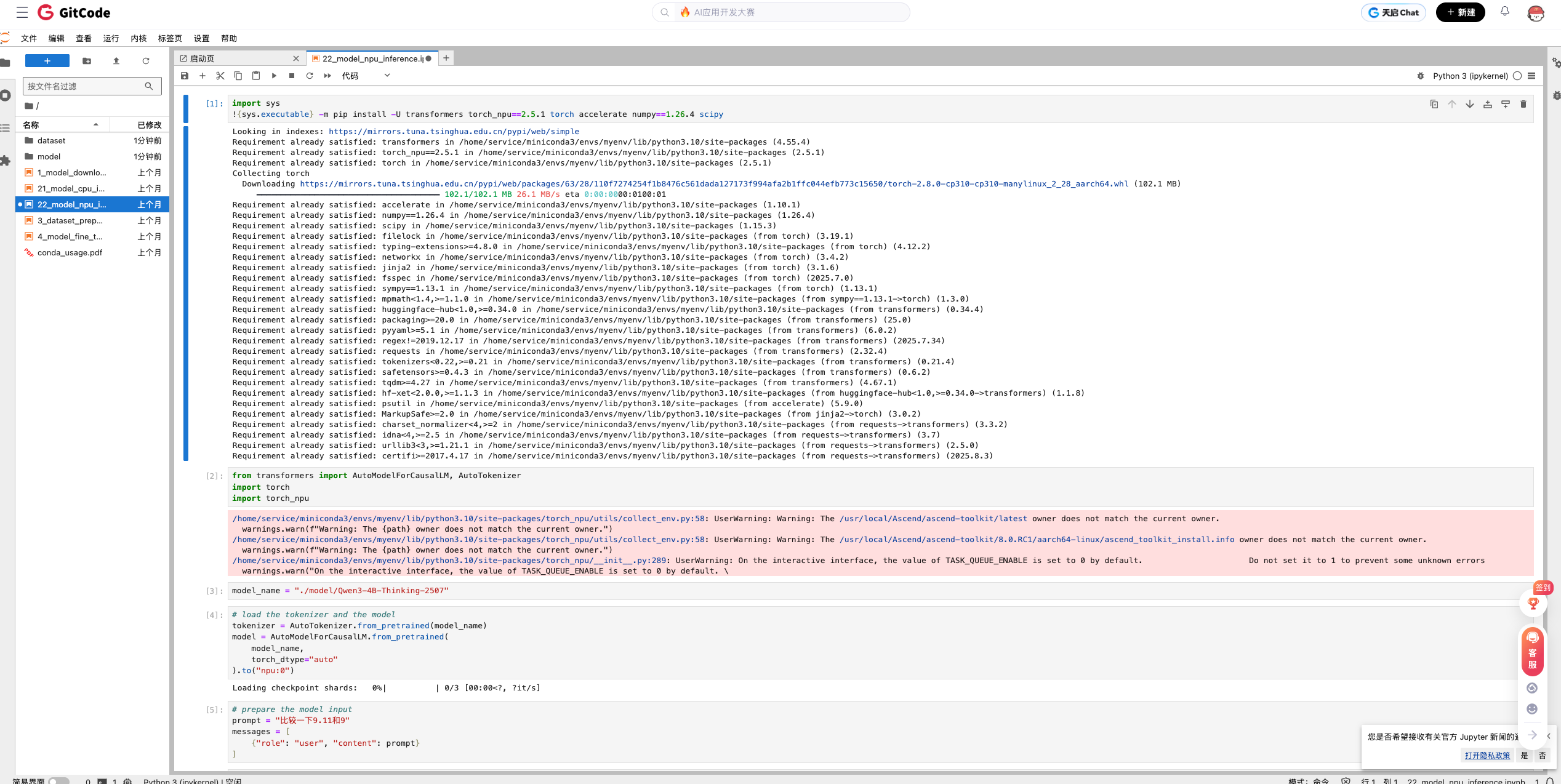Interrupt the running kernel
1561x784 pixels.
[x=292, y=76]
